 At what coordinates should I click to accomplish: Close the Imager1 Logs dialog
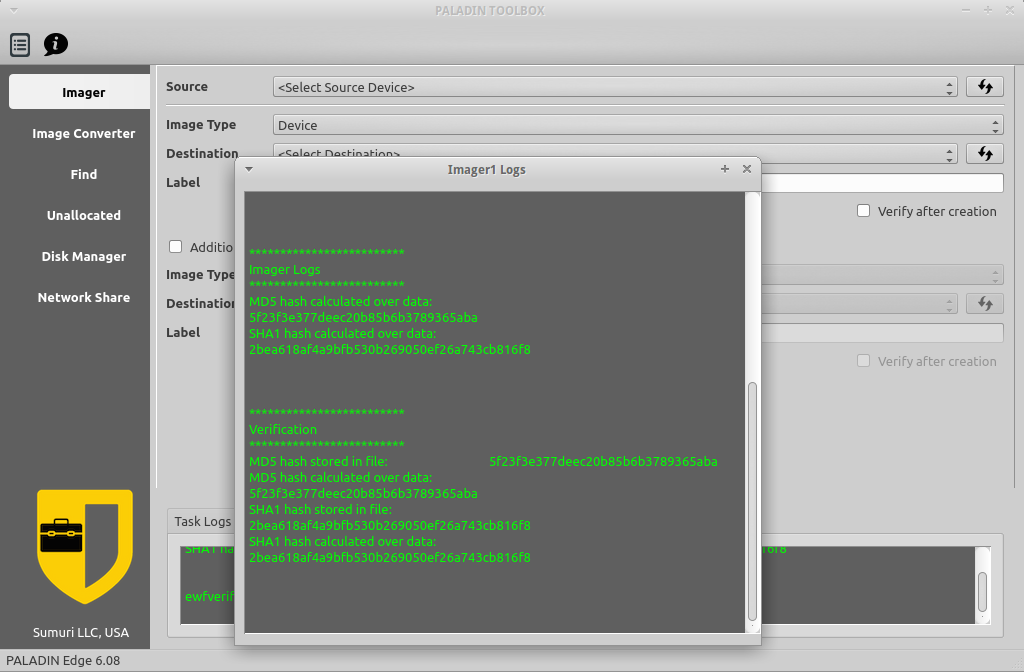tap(747, 169)
